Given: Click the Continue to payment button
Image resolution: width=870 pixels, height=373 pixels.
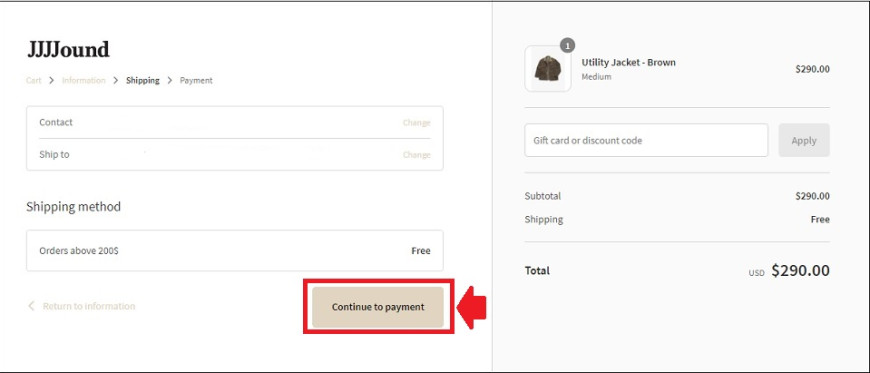Looking at the screenshot, I should [x=378, y=307].
